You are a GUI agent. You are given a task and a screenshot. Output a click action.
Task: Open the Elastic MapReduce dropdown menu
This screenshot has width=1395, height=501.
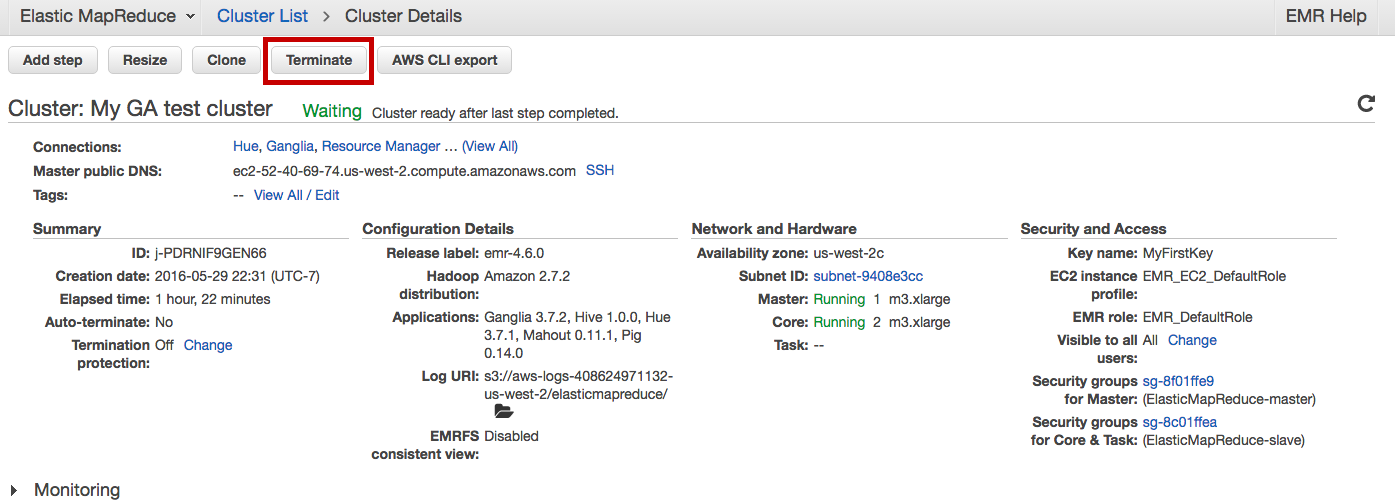[x=97, y=16]
